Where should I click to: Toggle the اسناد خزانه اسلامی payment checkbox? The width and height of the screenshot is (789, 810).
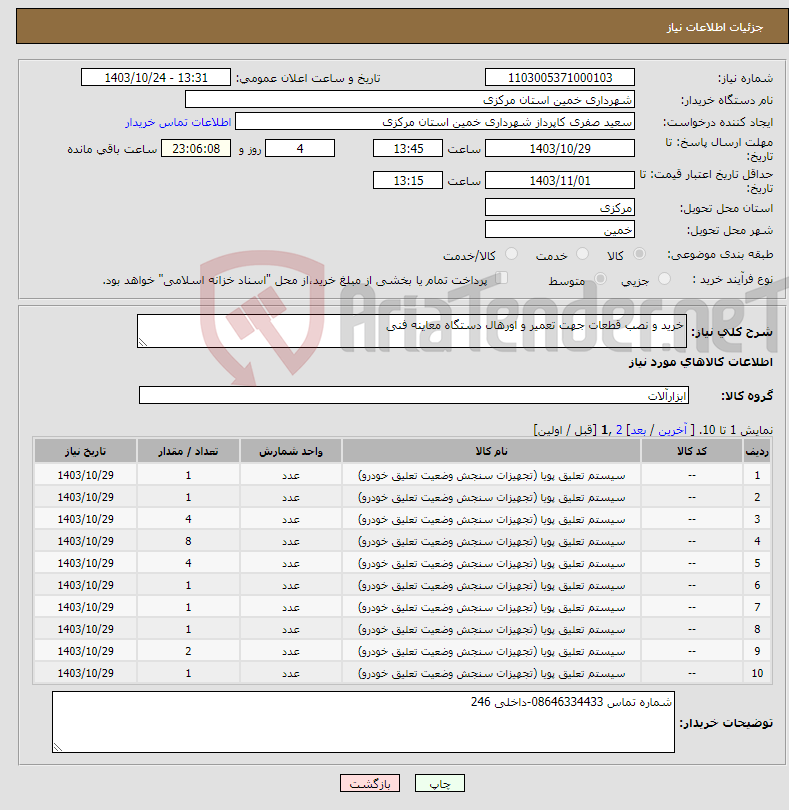[x=502, y=278]
